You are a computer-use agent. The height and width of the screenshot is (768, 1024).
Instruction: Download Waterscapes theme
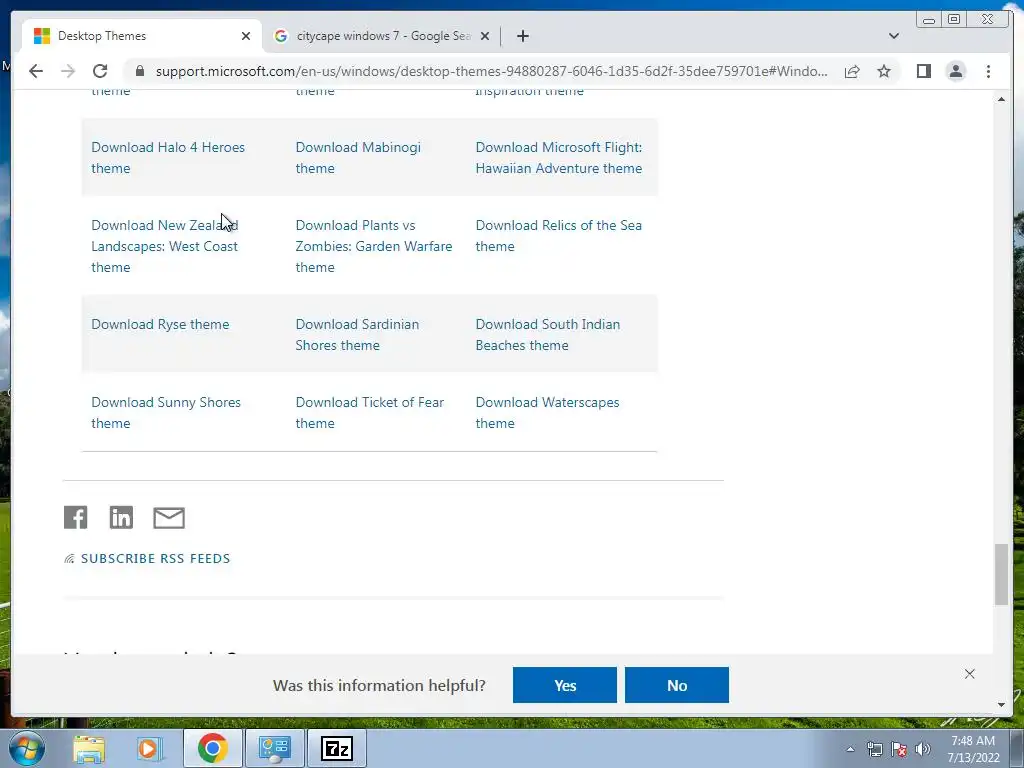(x=547, y=413)
